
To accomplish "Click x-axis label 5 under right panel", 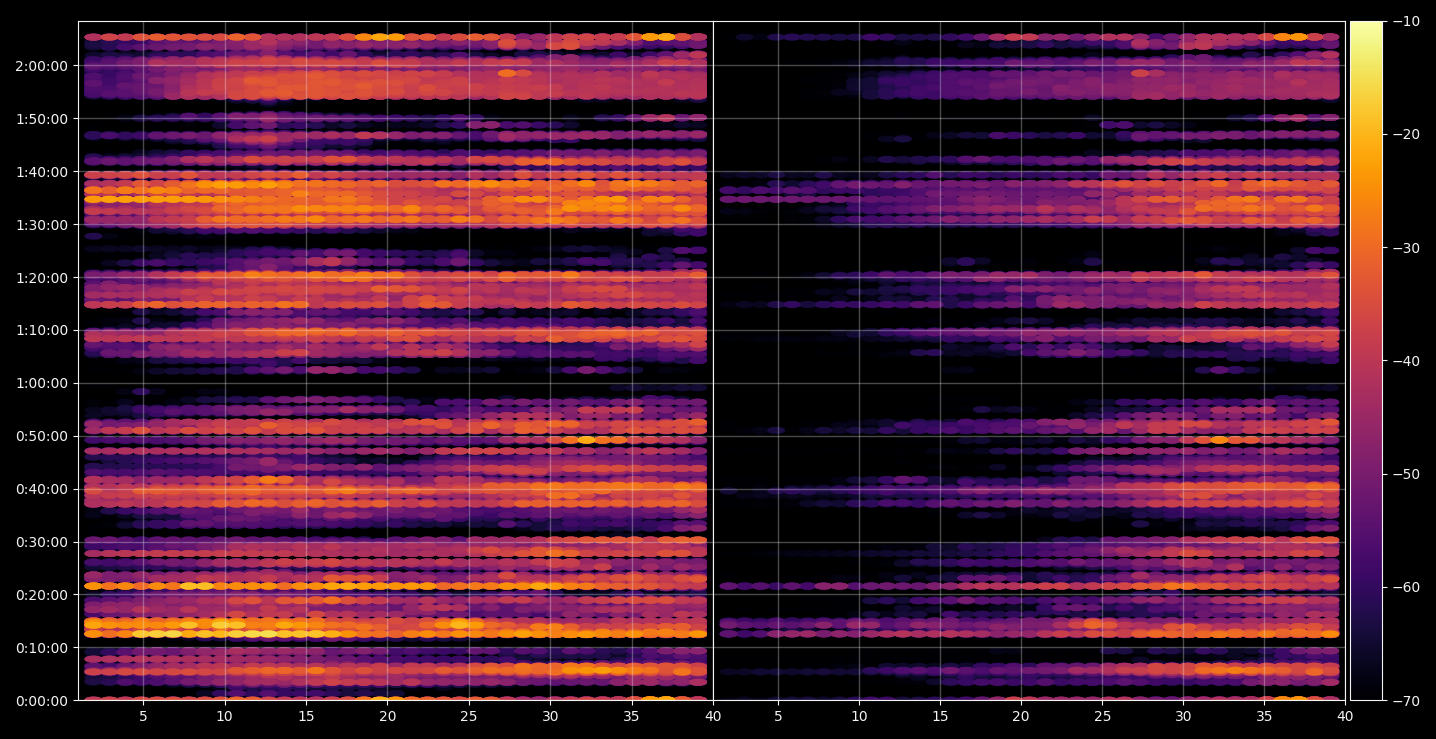I will (x=777, y=716).
